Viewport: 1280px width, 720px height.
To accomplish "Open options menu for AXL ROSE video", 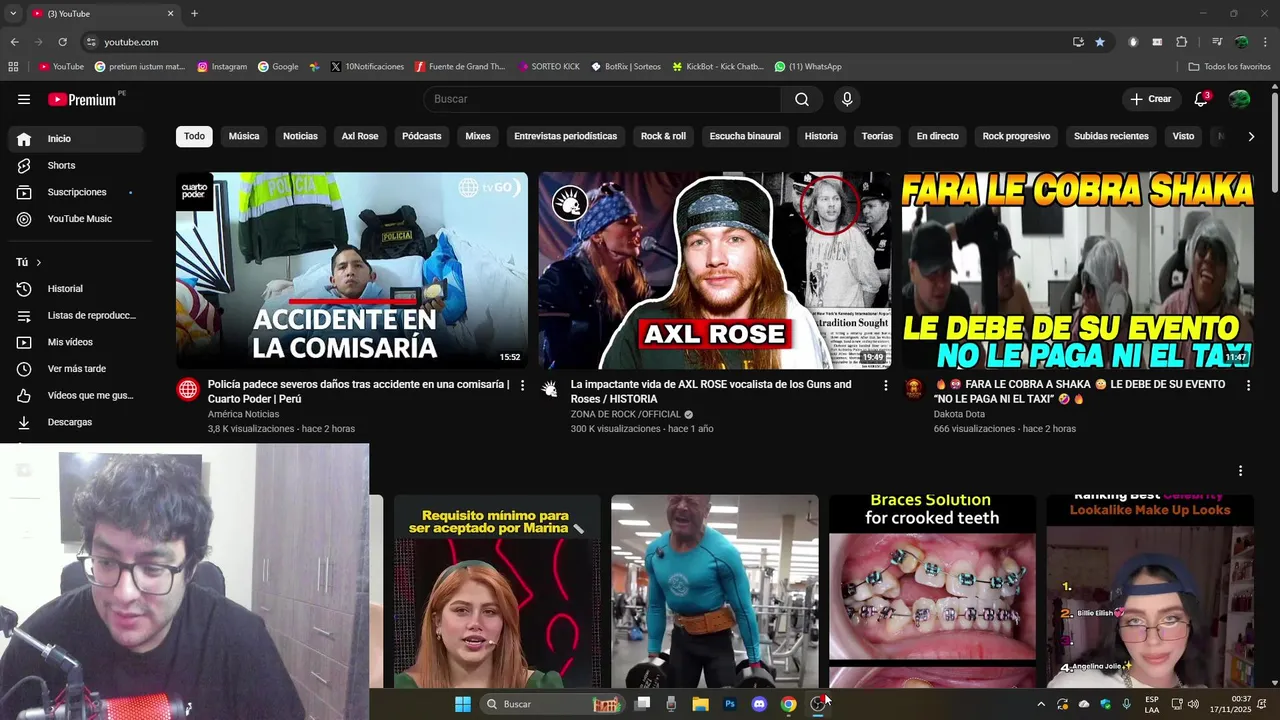I will point(885,385).
